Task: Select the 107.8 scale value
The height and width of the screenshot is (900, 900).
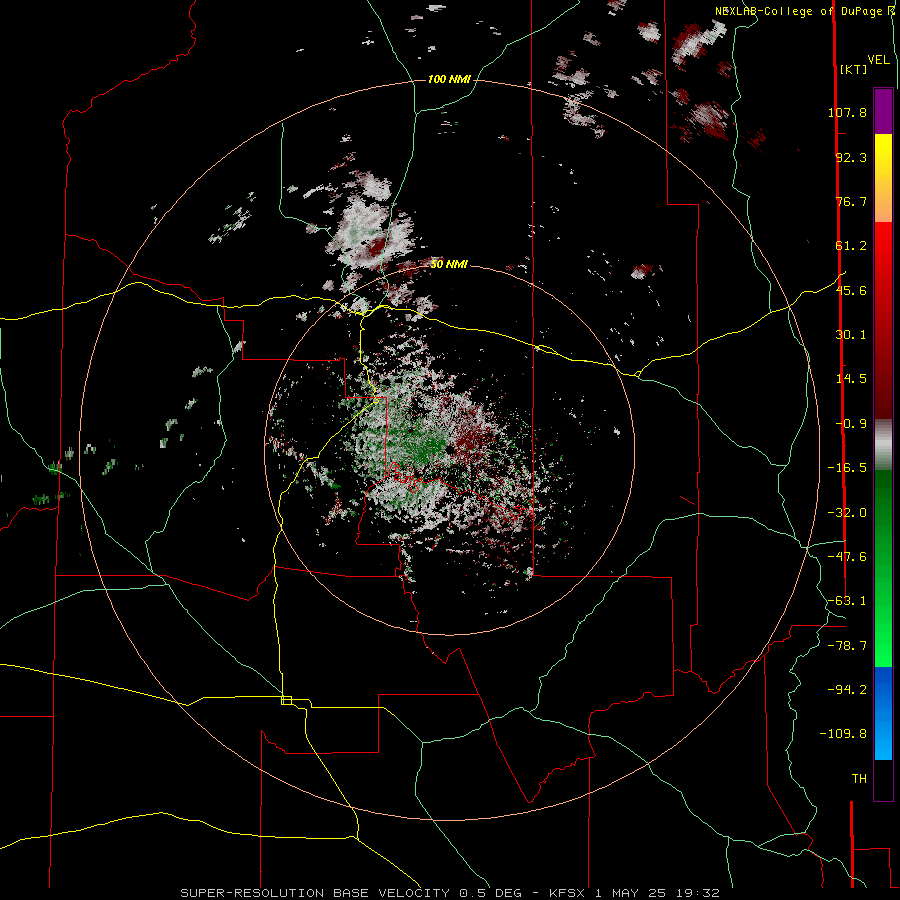Action: click(x=847, y=112)
